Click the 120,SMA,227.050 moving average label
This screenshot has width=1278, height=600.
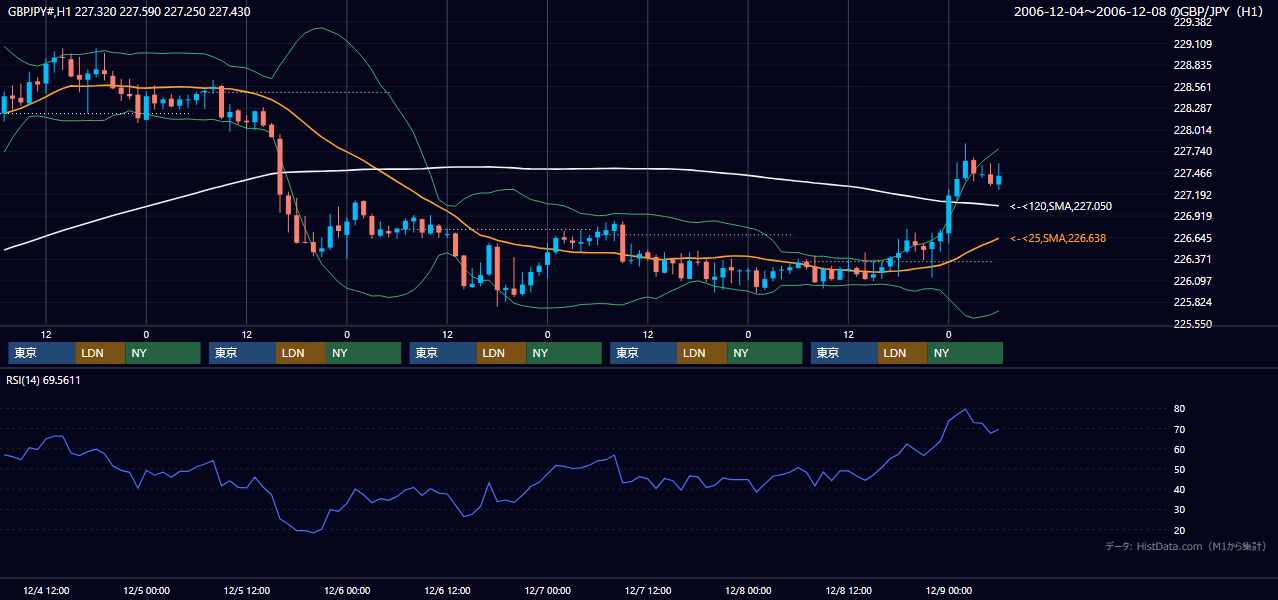coord(1062,206)
